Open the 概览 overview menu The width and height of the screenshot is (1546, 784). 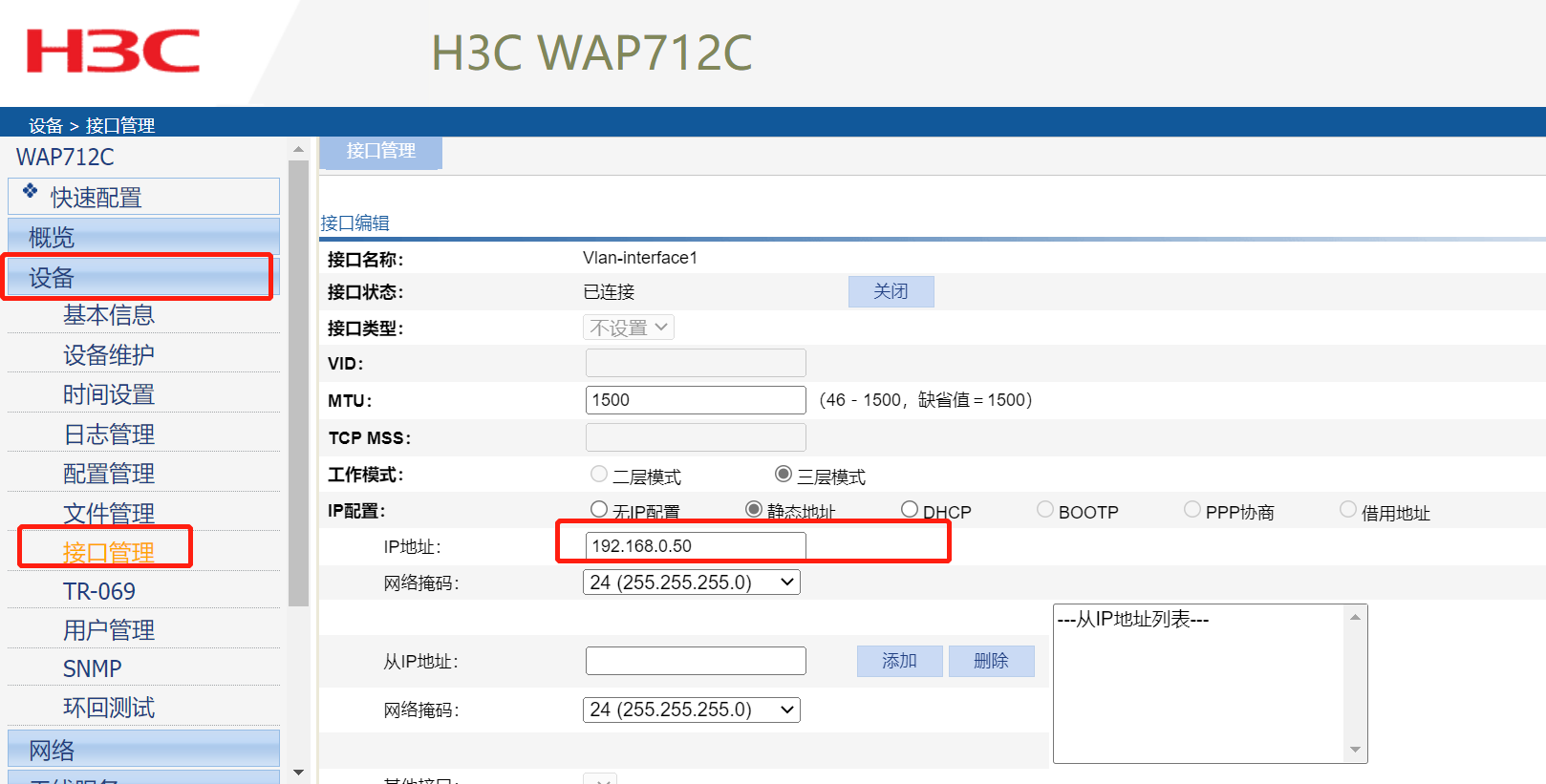(143, 236)
